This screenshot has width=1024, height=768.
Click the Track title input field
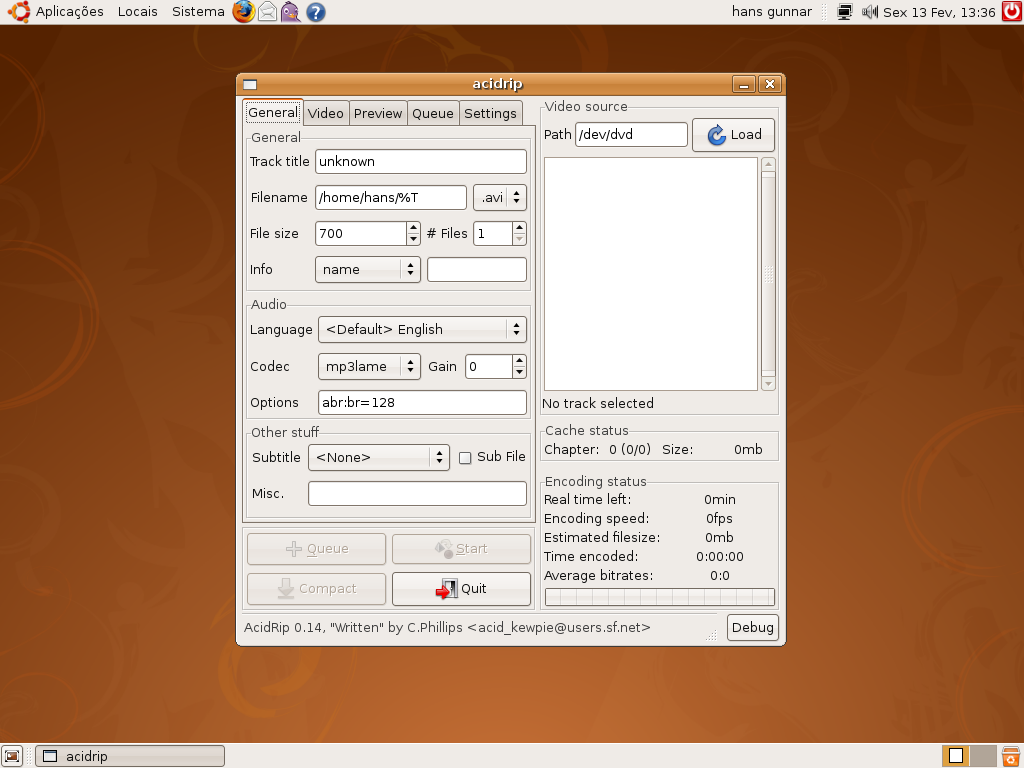[421, 161]
